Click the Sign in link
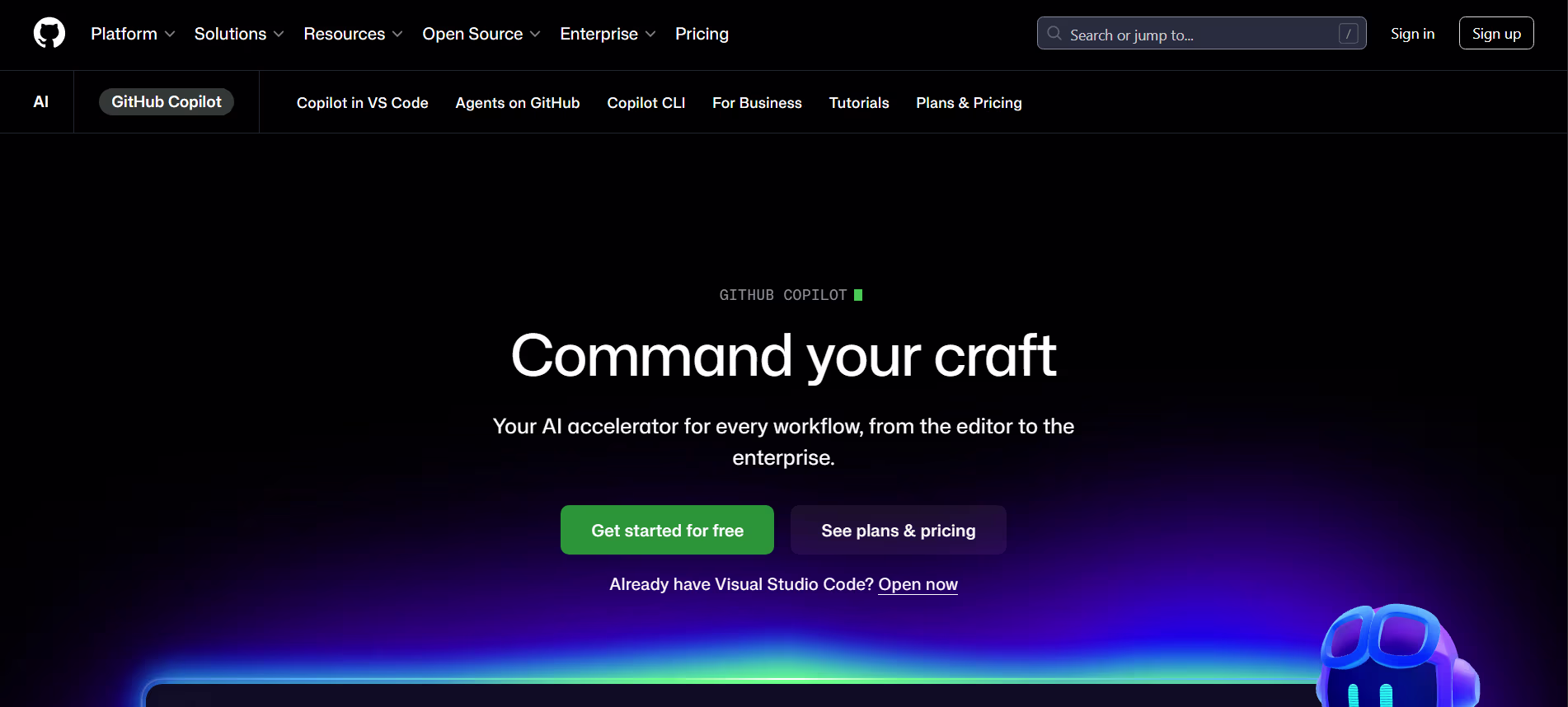The width and height of the screenshot is (1568, 707). [x=1412, y=34]
